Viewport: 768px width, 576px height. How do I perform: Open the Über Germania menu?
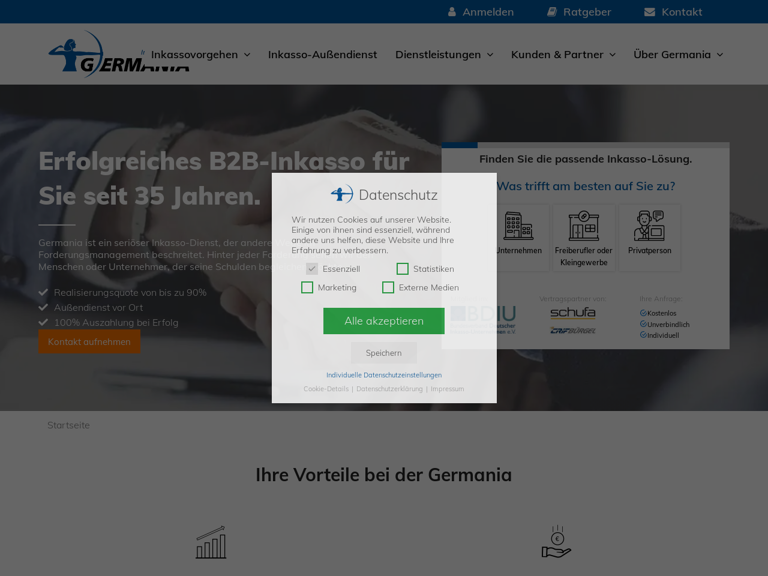(x=672, y=54)
